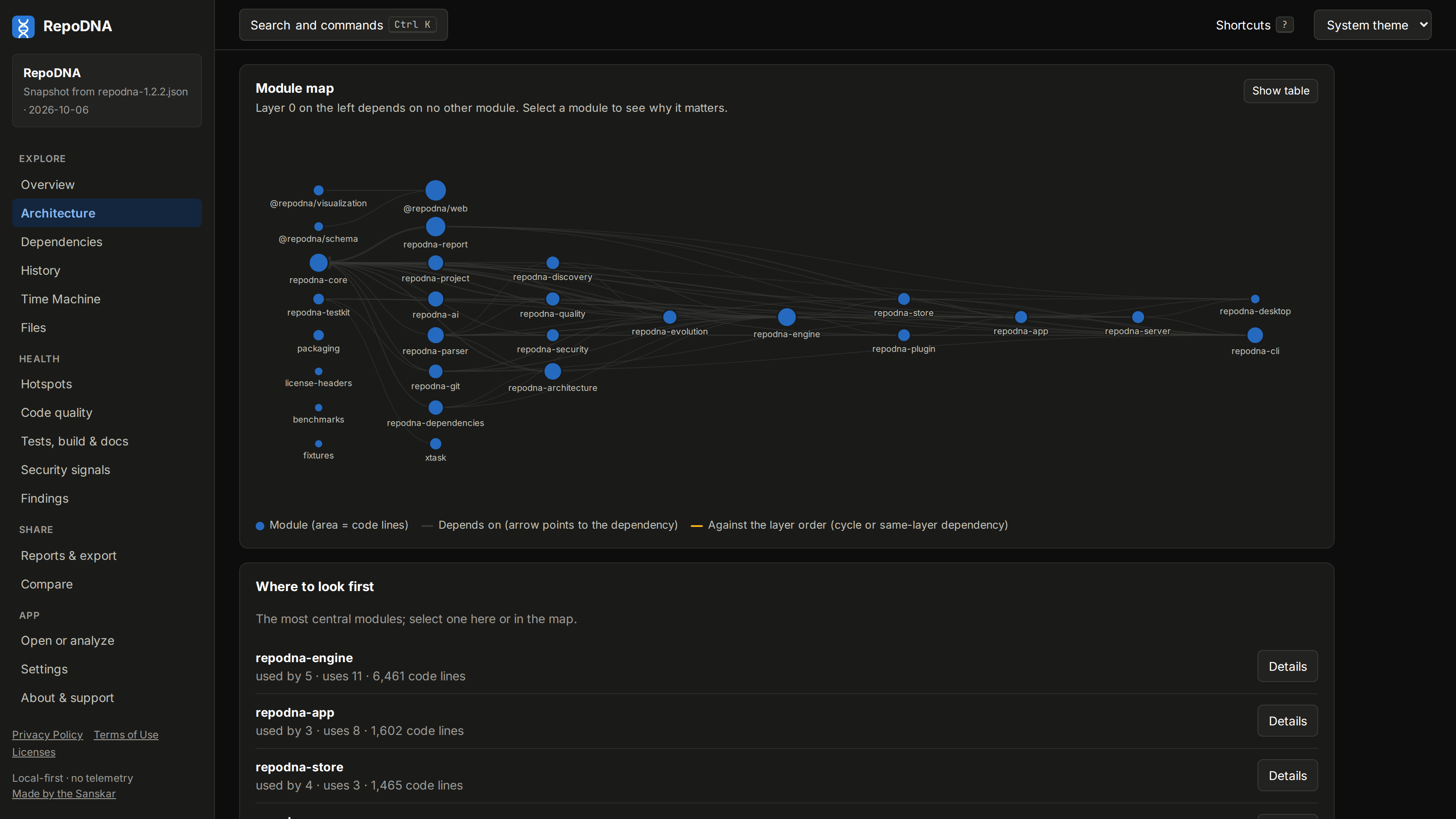This screenshot has width=1456, height=819.
Task: Open the Overview page
Action: pos(107,185)
